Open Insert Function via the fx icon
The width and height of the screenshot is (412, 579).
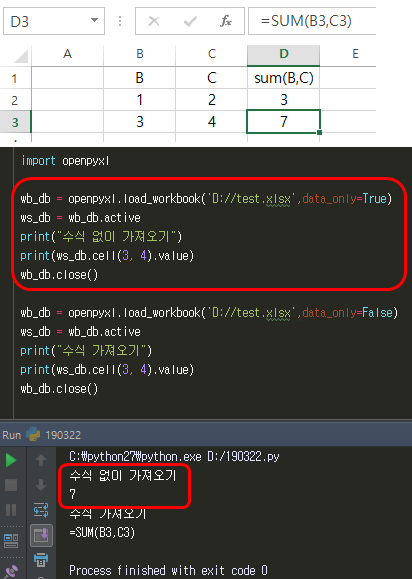coord(226,21)
